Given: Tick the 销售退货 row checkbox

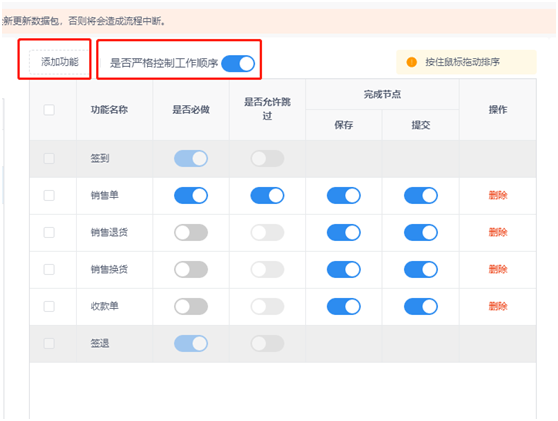Looking at the screenshot, I should point(49,232).
